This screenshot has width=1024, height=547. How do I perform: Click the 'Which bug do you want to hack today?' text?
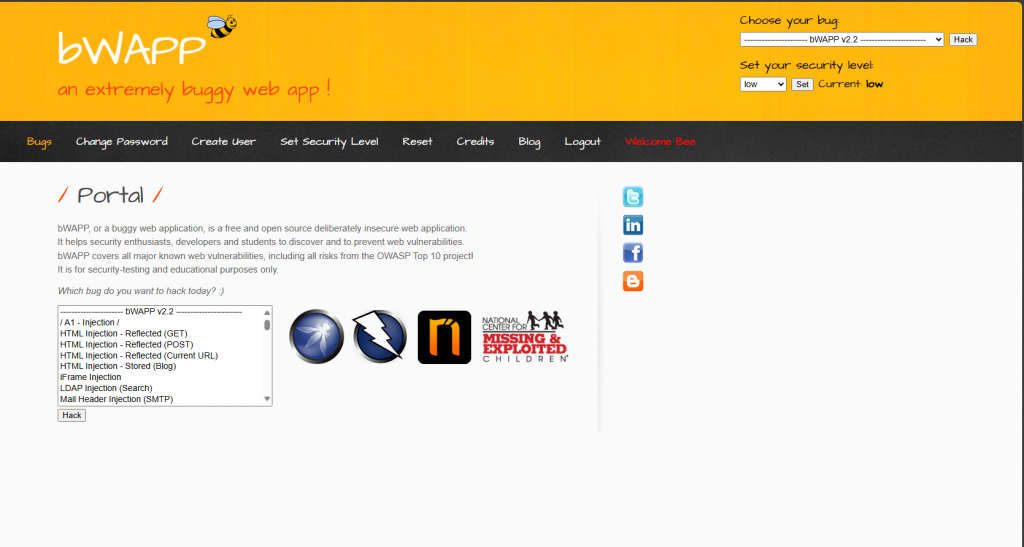141,291
